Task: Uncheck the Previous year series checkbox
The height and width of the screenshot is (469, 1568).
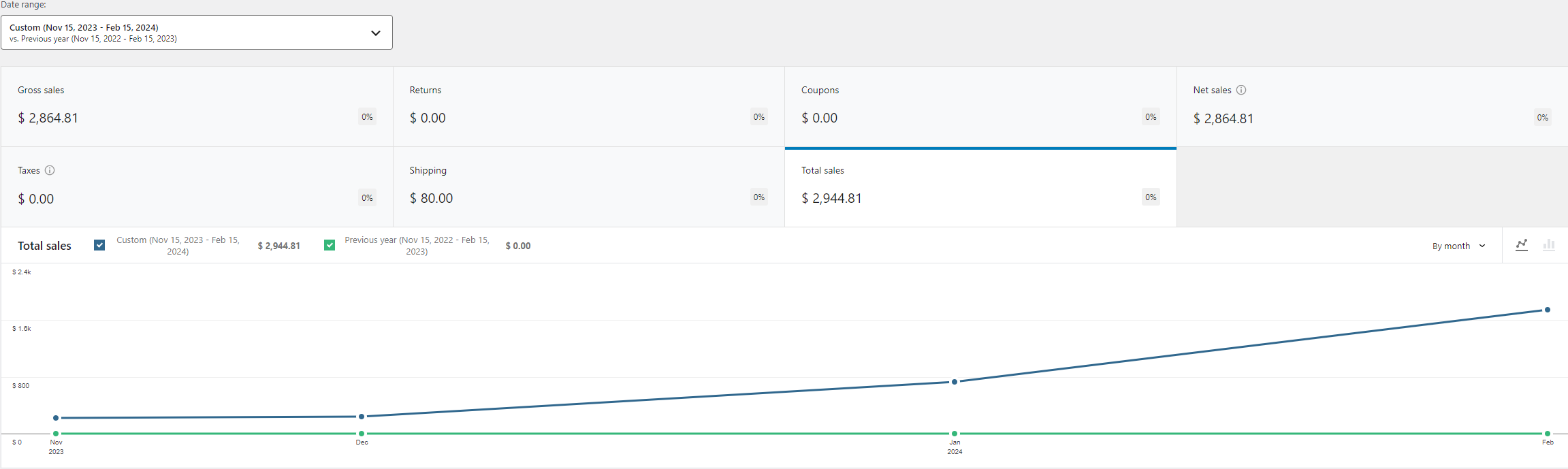Action: (x=330, y=245)
